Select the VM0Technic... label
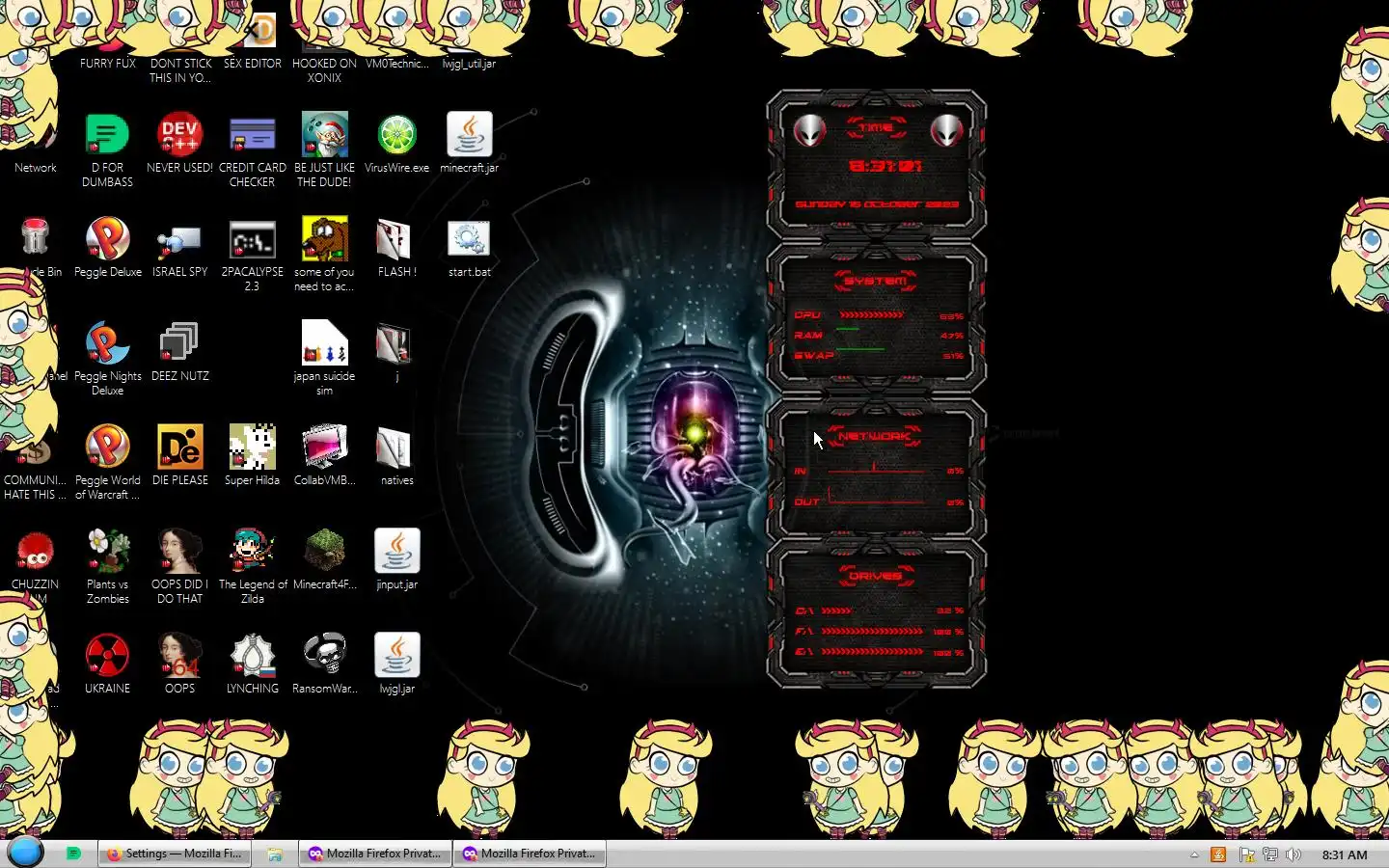1389x868 pixels. (396, 64)
